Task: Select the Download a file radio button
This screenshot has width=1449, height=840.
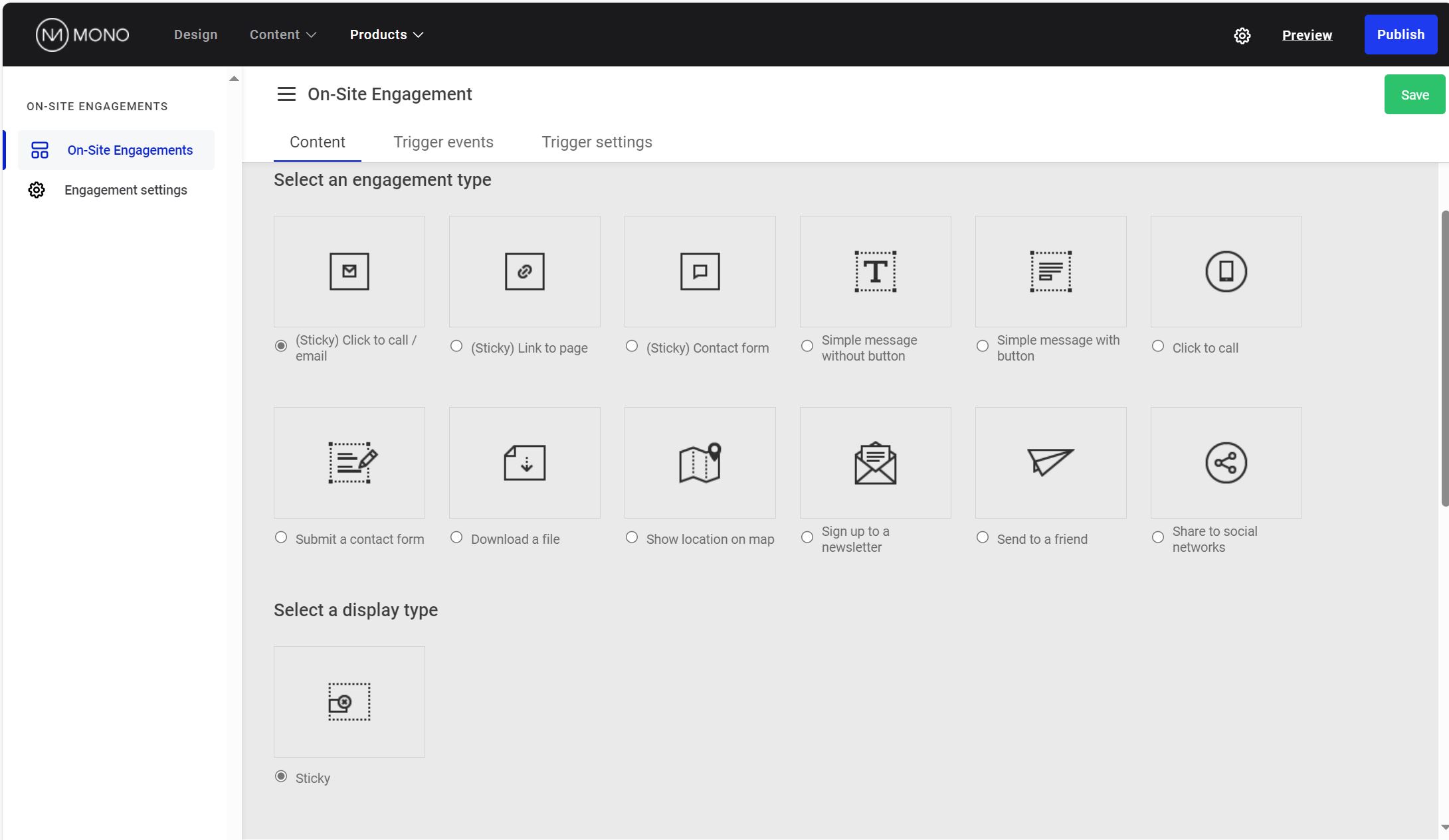Action: point(456,537)
